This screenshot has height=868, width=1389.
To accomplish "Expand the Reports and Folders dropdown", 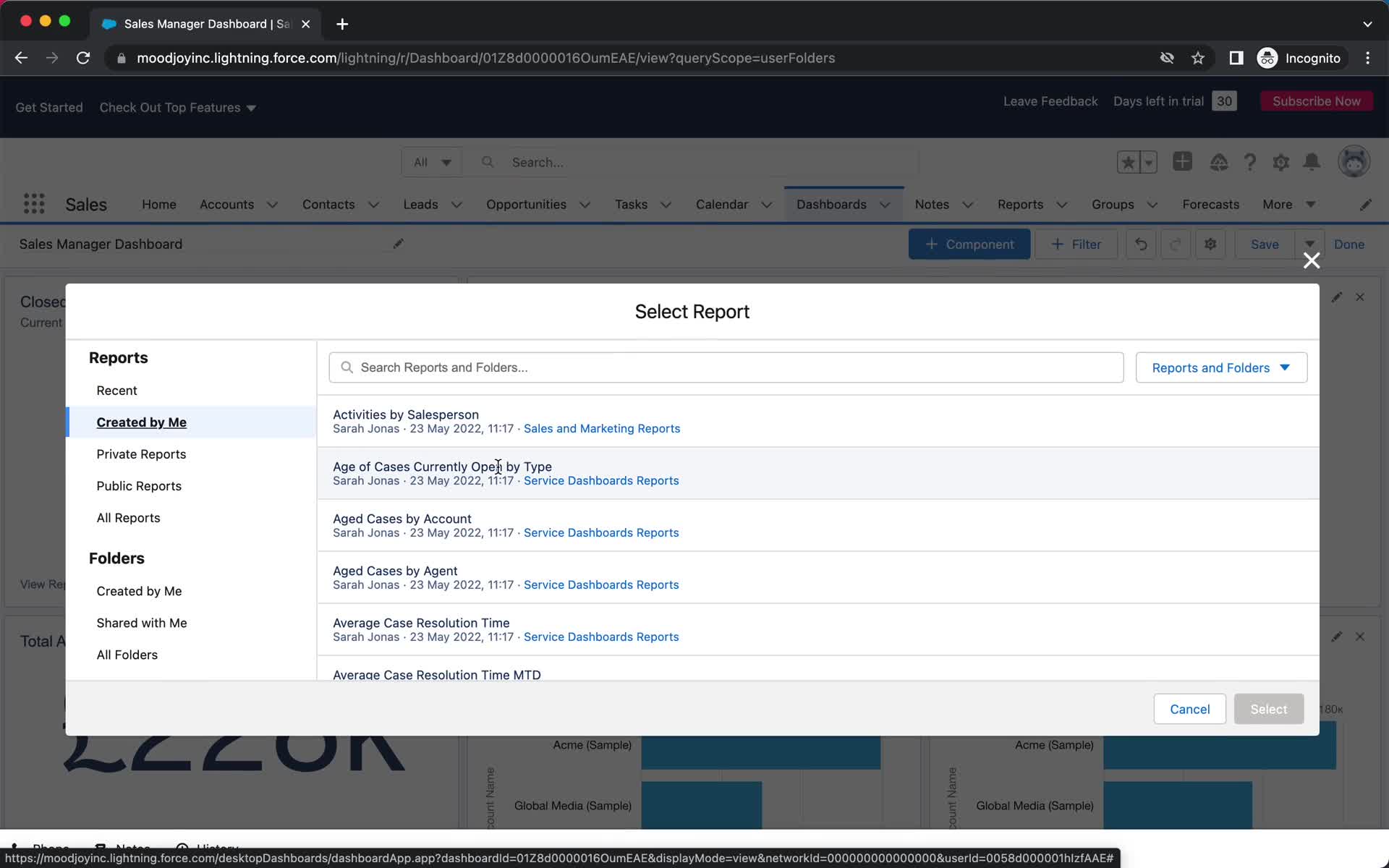I will coord(1222,367).
